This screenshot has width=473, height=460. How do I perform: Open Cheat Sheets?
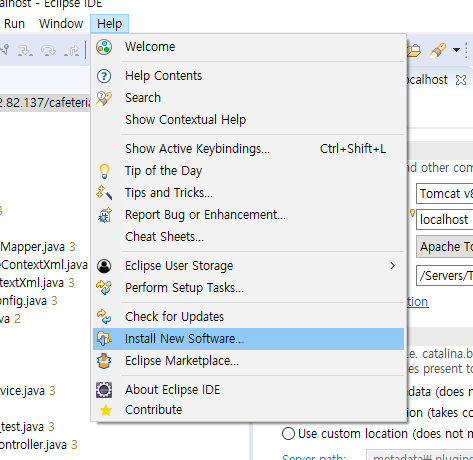248,237
